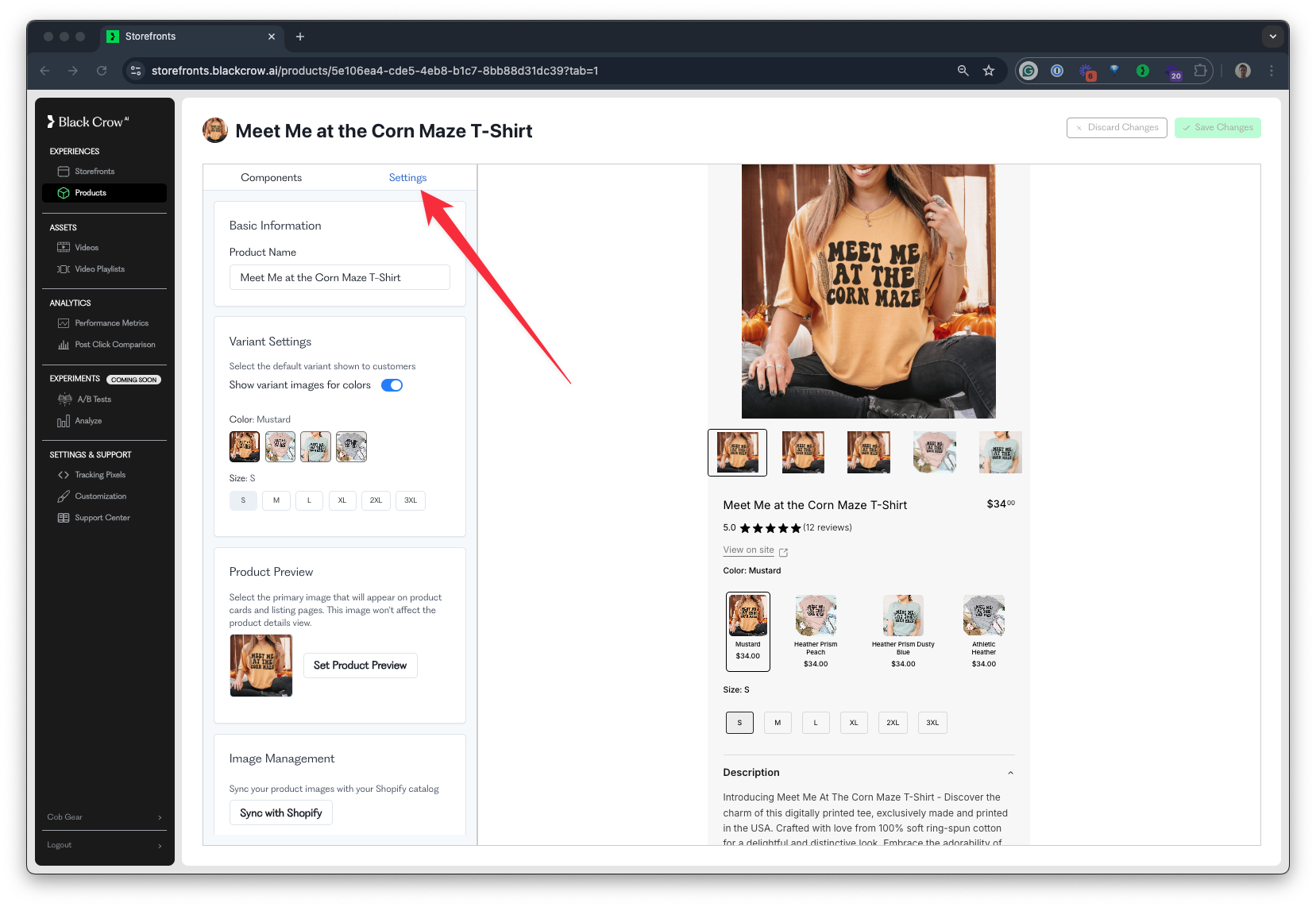Click the Set Product Preview button
Screen dimensions: 1316x907
360,666
